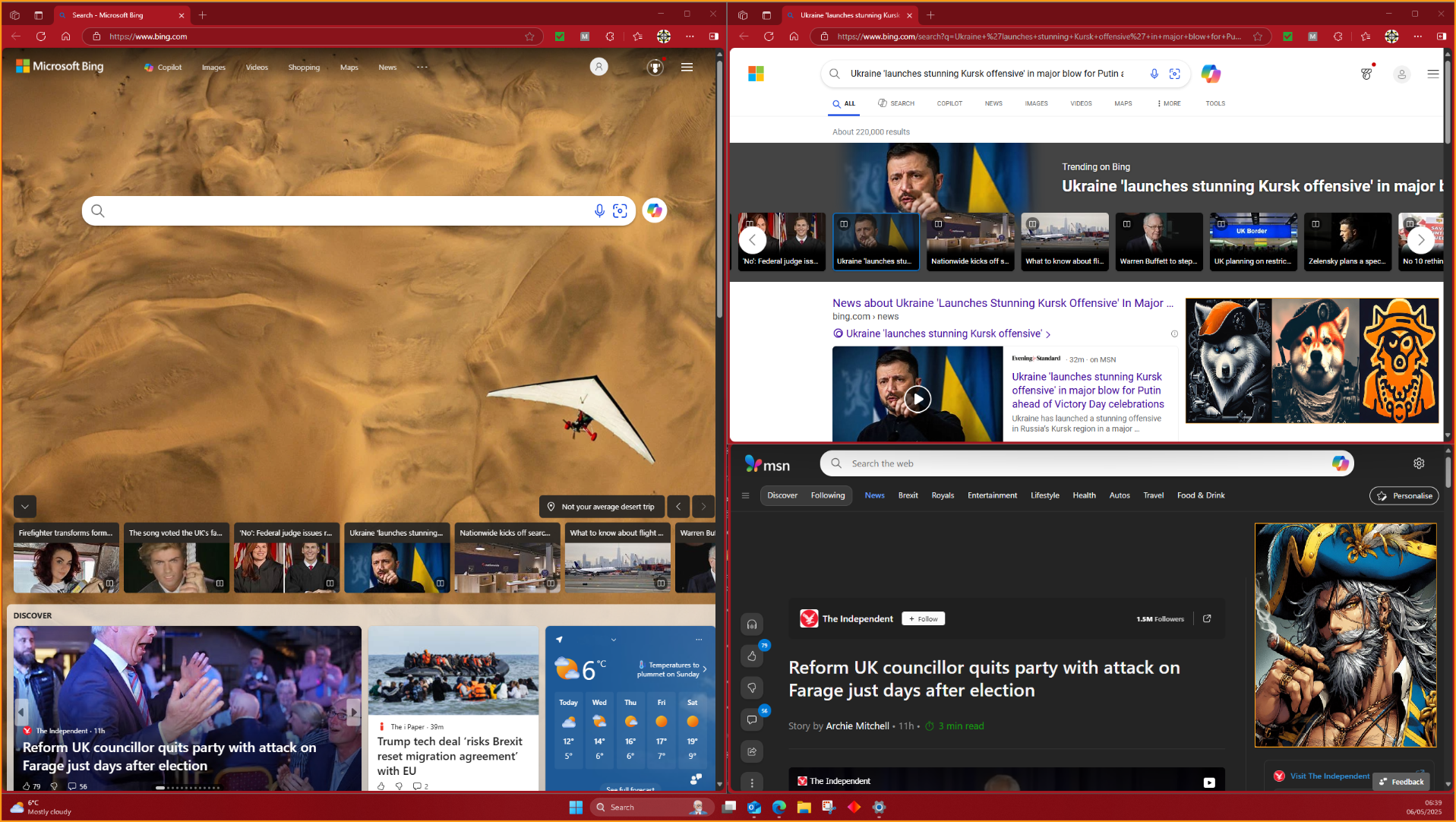Open MSN hamburger navigation menu
The image size is (1456, 822).
pyautogui.click(x=745, y=495)
